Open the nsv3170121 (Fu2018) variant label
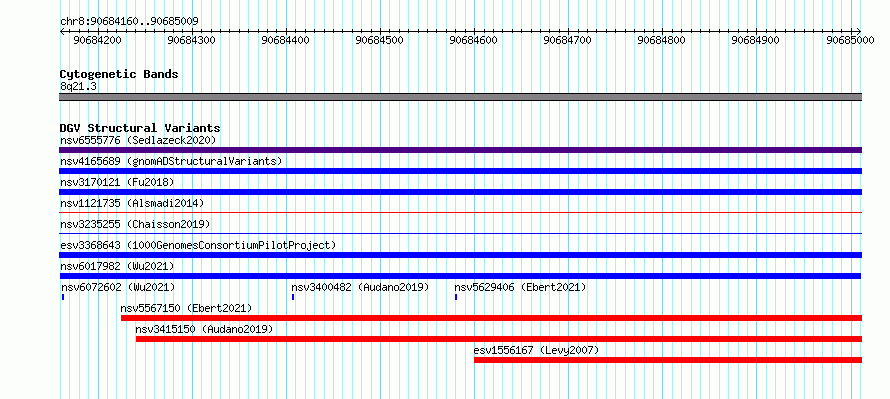 117,182
